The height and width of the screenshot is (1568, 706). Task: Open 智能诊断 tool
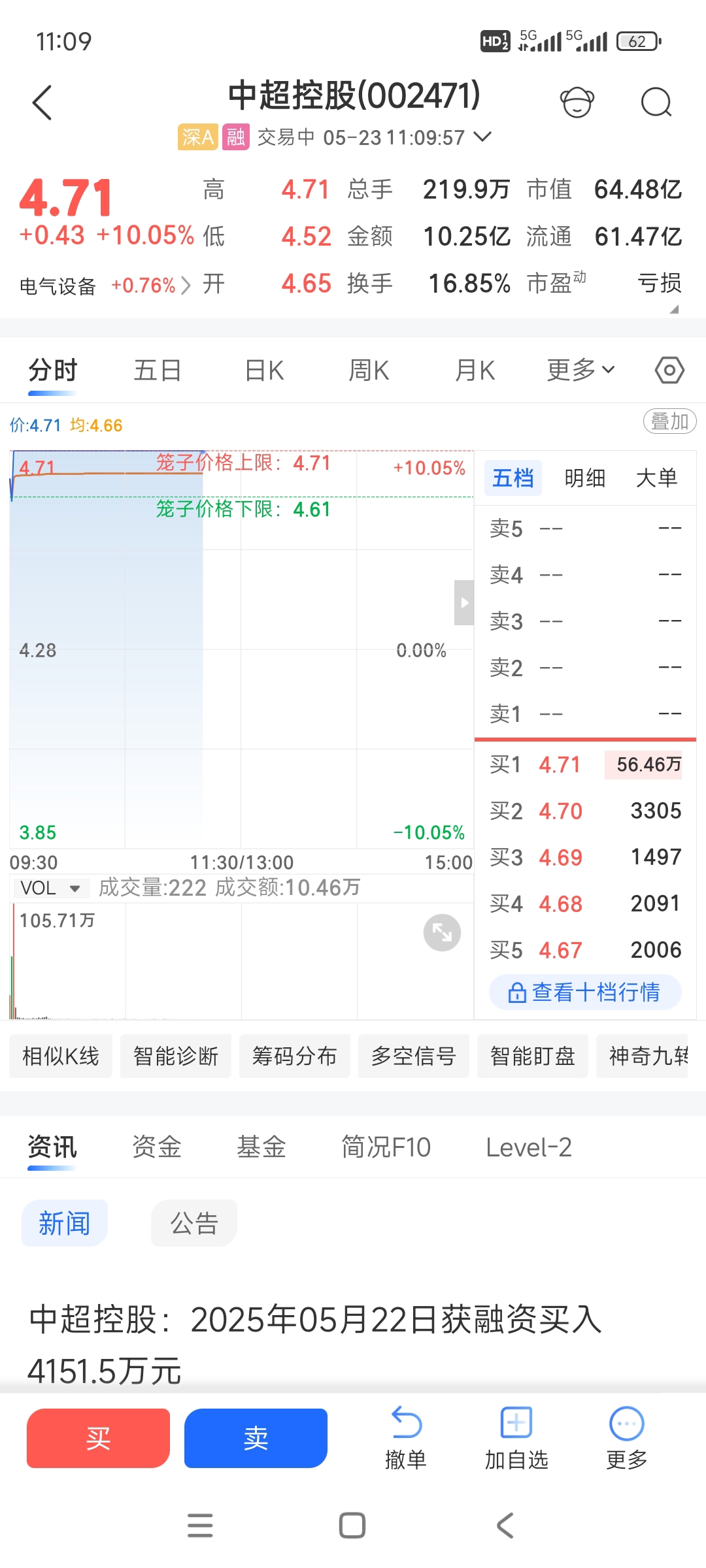(176, 1056)
